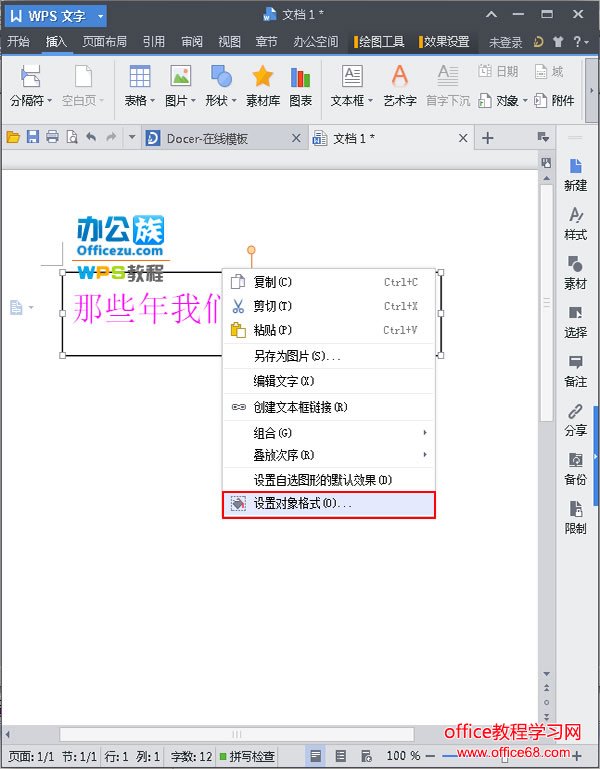Screen dimensions: 600x769
Task: Switch to page layout view button
Action: tap(316, 756)
